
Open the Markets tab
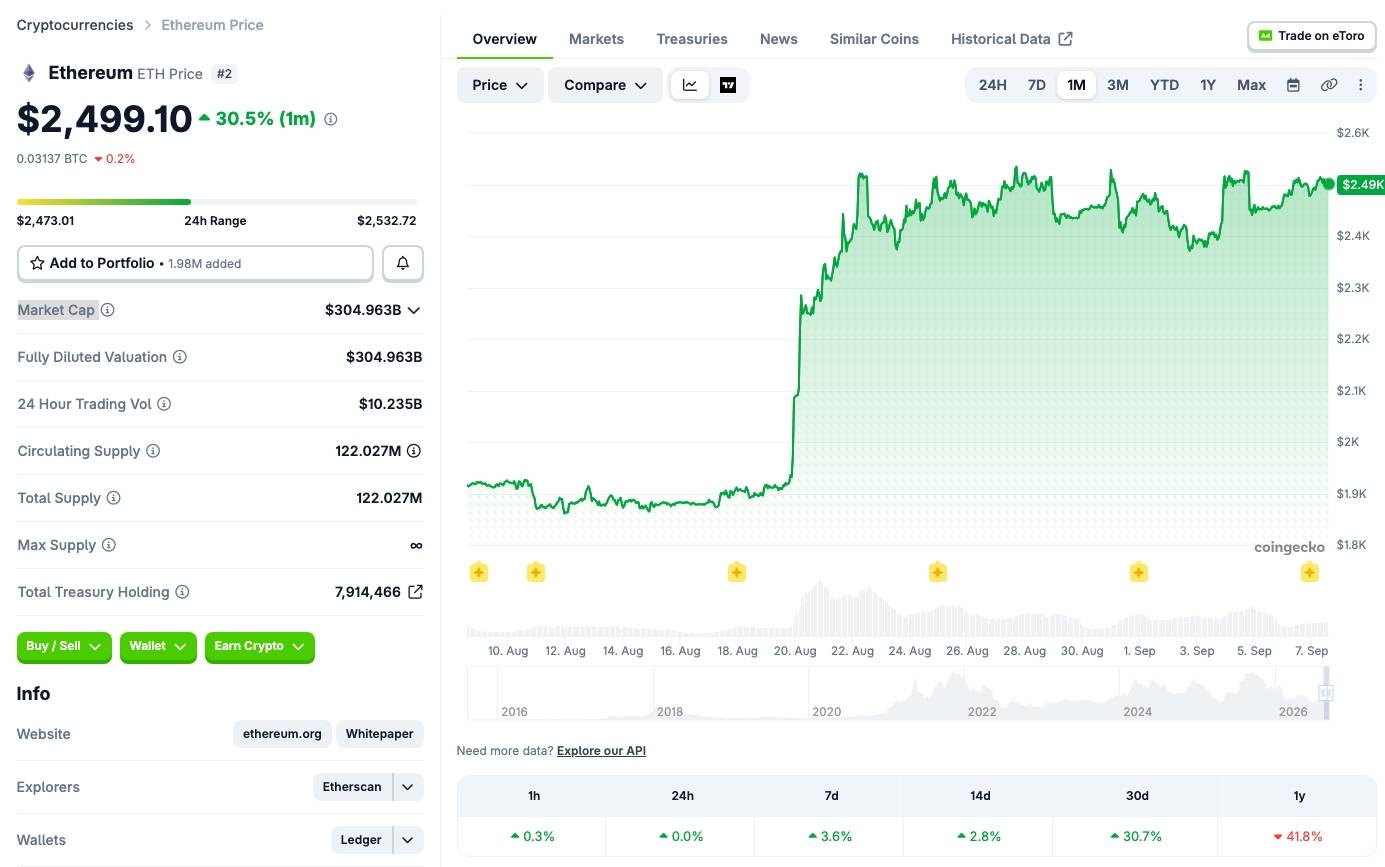click(596, 39)
